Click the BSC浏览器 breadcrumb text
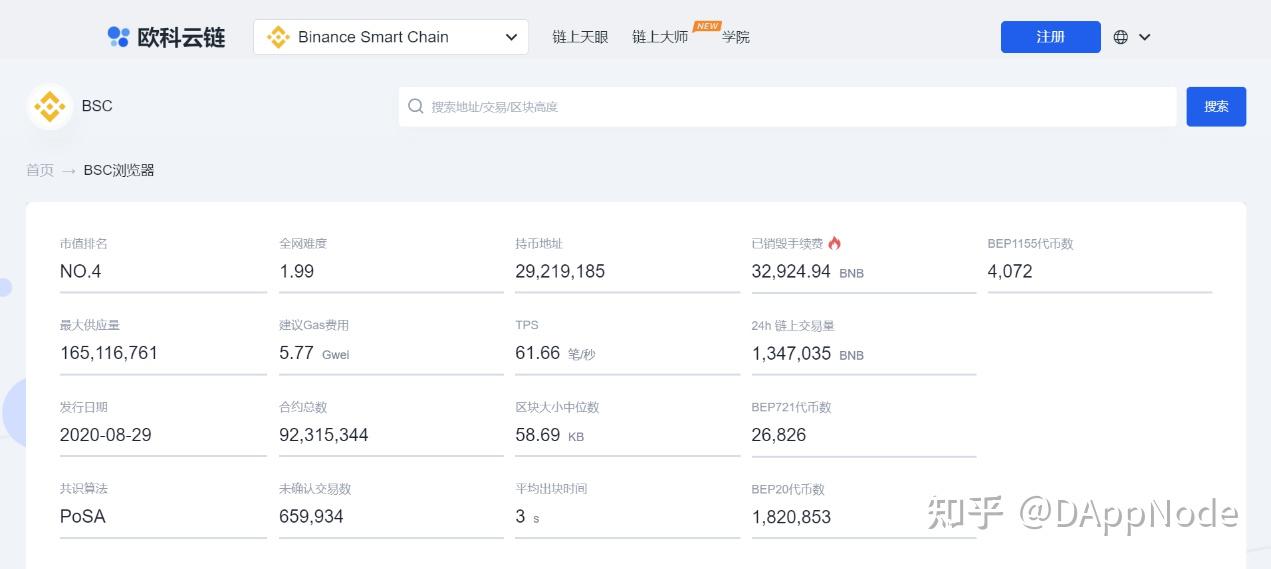Image resolution: width=1271 pixels, height=569 pixels. coord(119,170)
